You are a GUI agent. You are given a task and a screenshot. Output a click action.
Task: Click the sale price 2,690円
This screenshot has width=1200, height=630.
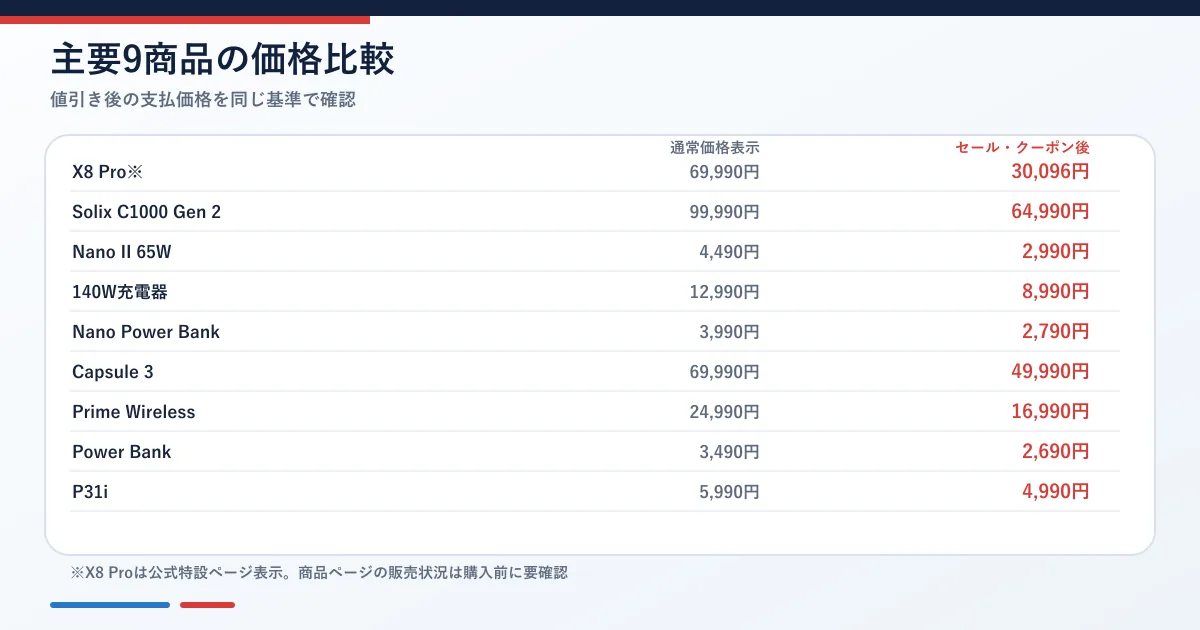(1055, 452)
